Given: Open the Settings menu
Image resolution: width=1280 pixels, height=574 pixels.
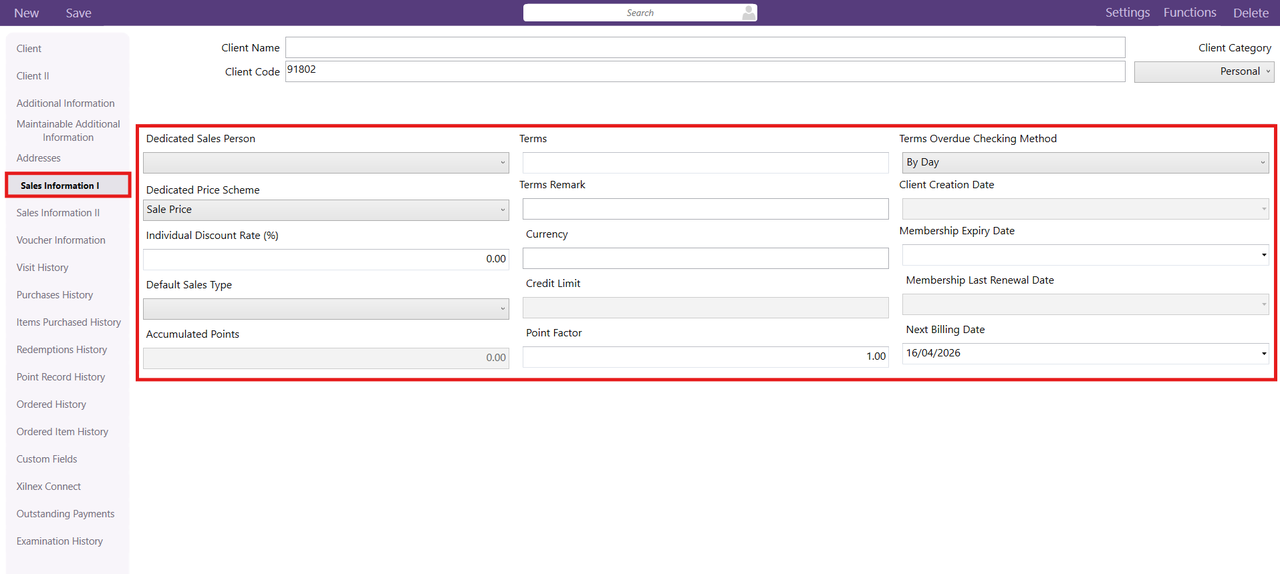Looking at the screenshot, I should tap(1127, 13).
